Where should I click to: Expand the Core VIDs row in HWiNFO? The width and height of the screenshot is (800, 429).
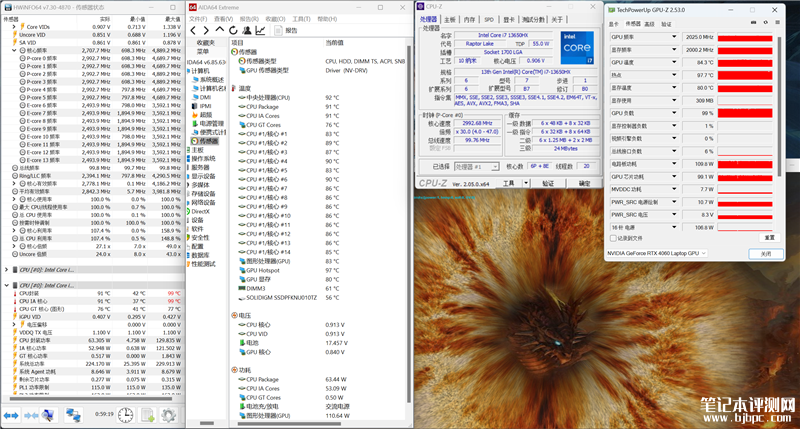(x=14, y=27)
